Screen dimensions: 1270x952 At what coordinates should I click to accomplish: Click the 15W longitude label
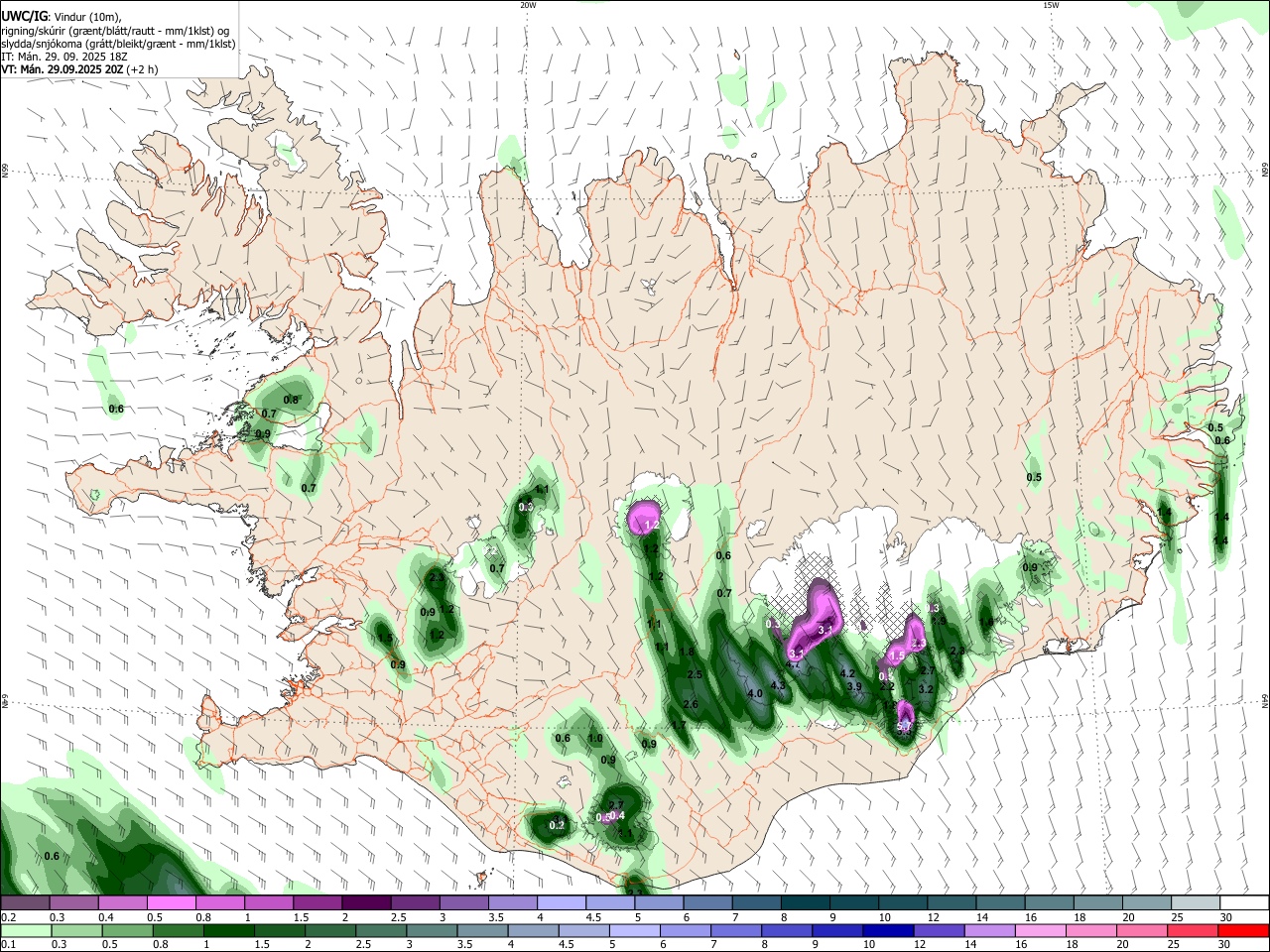(x=1051, y=5)
